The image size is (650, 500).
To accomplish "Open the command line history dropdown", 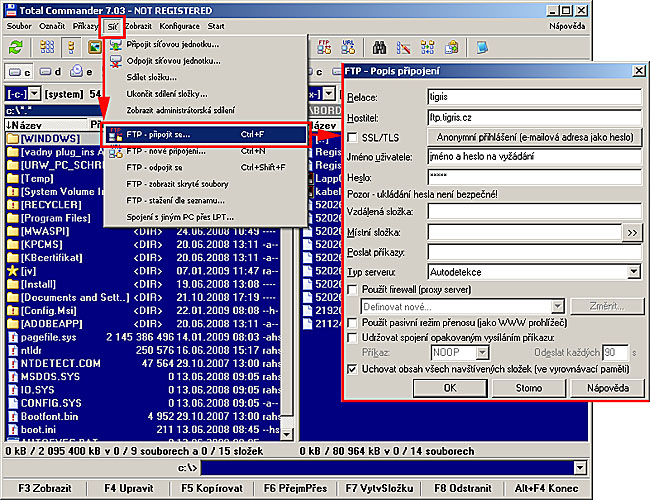I will tap(580, 468).
